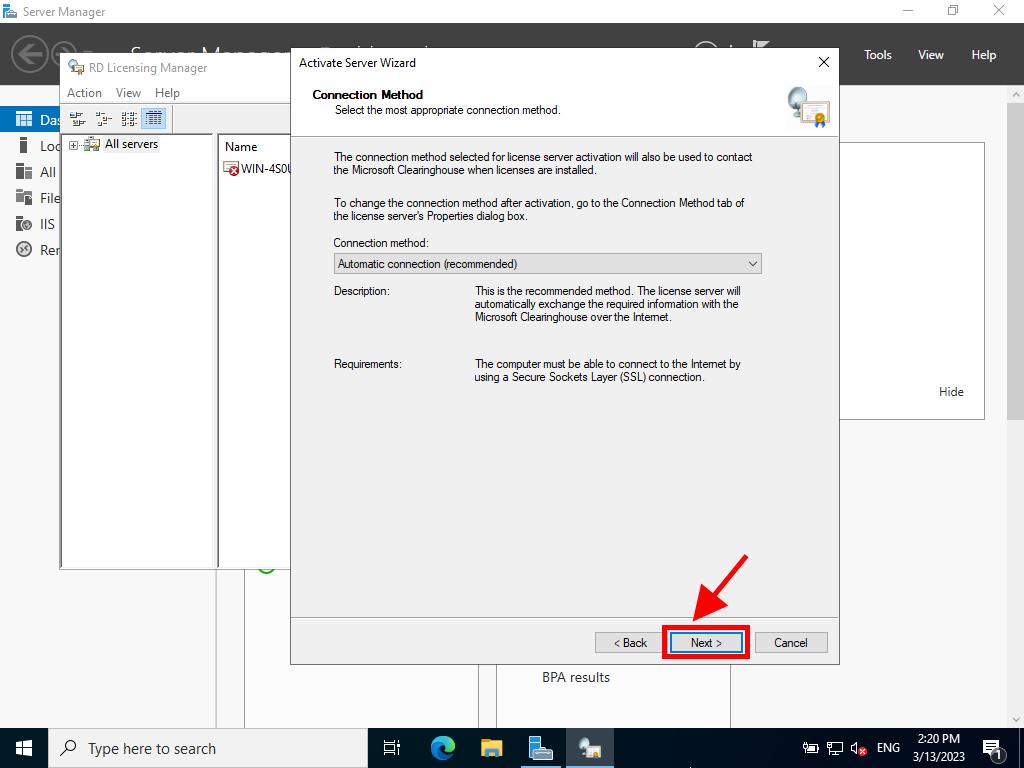Open the Tools menu in Server Manager
Screen dimensions: 1024x768
point(877,55)
